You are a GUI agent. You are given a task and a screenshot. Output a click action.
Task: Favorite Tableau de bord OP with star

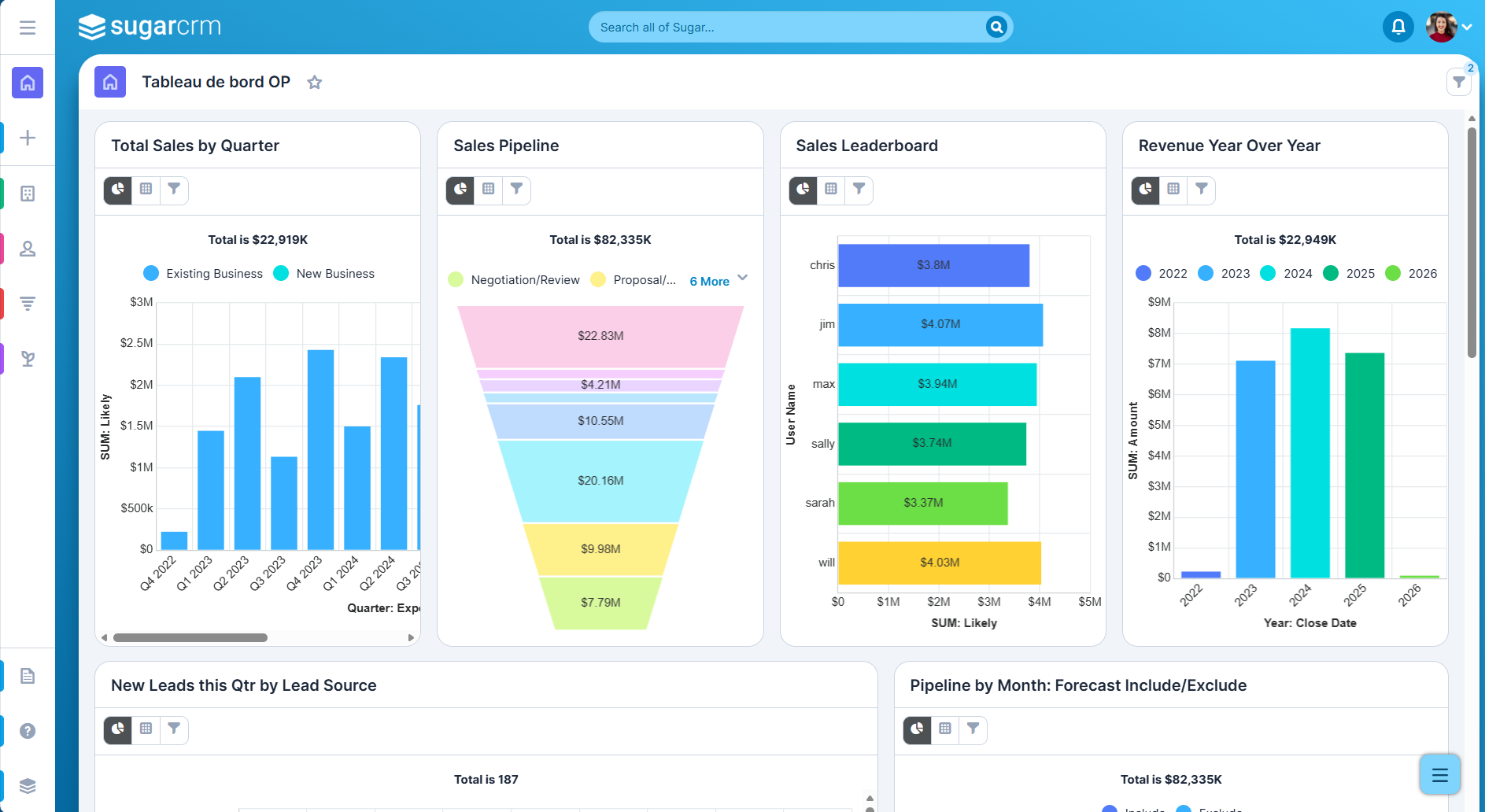(x=315, y=83)
